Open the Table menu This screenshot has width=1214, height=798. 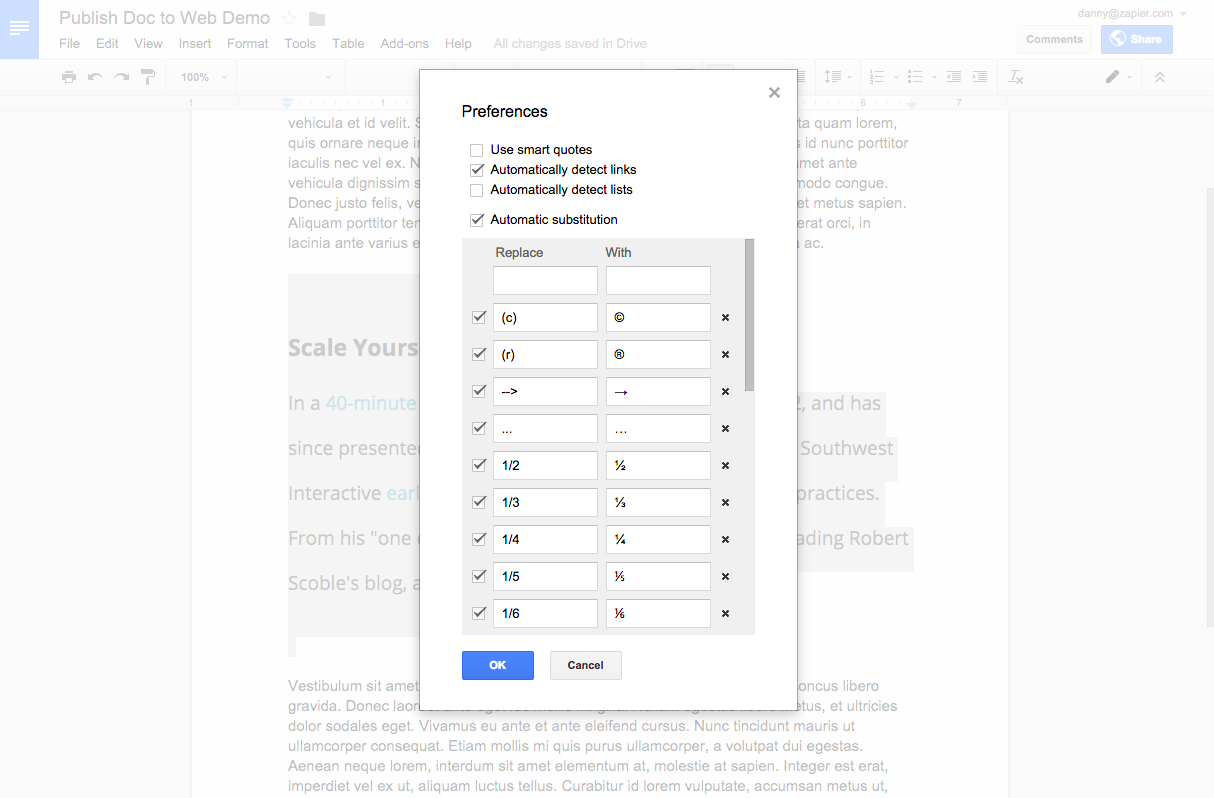[348, 44]
